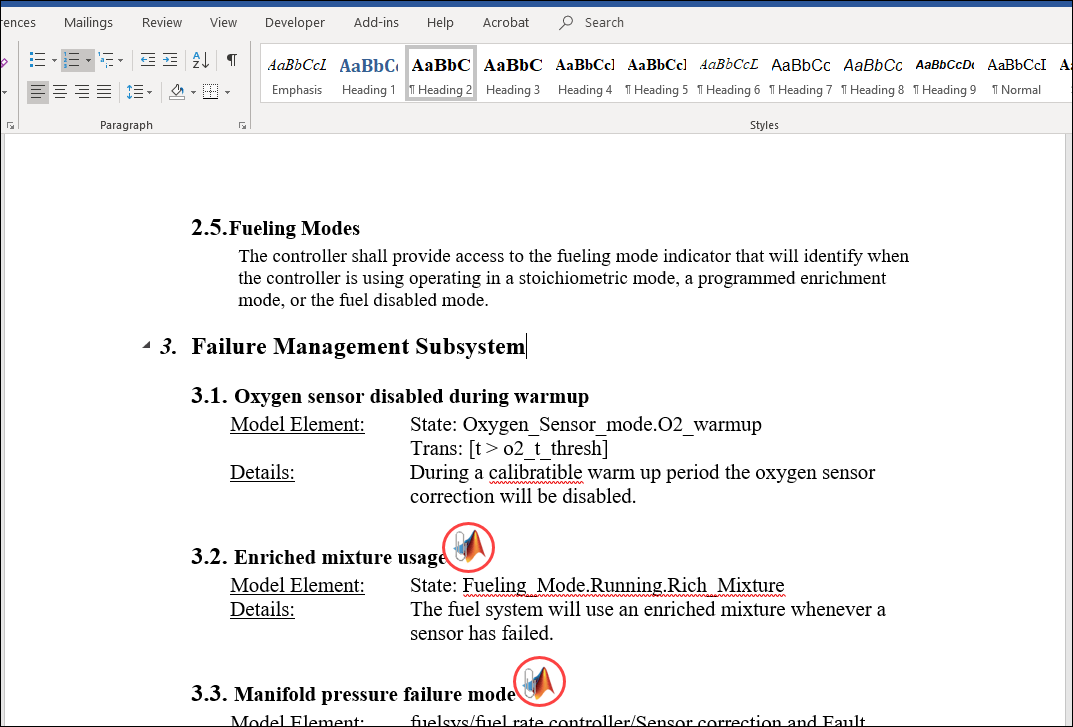Open the Numbering library dropdown arrow
1073x727 pixels.
(88, 60)
